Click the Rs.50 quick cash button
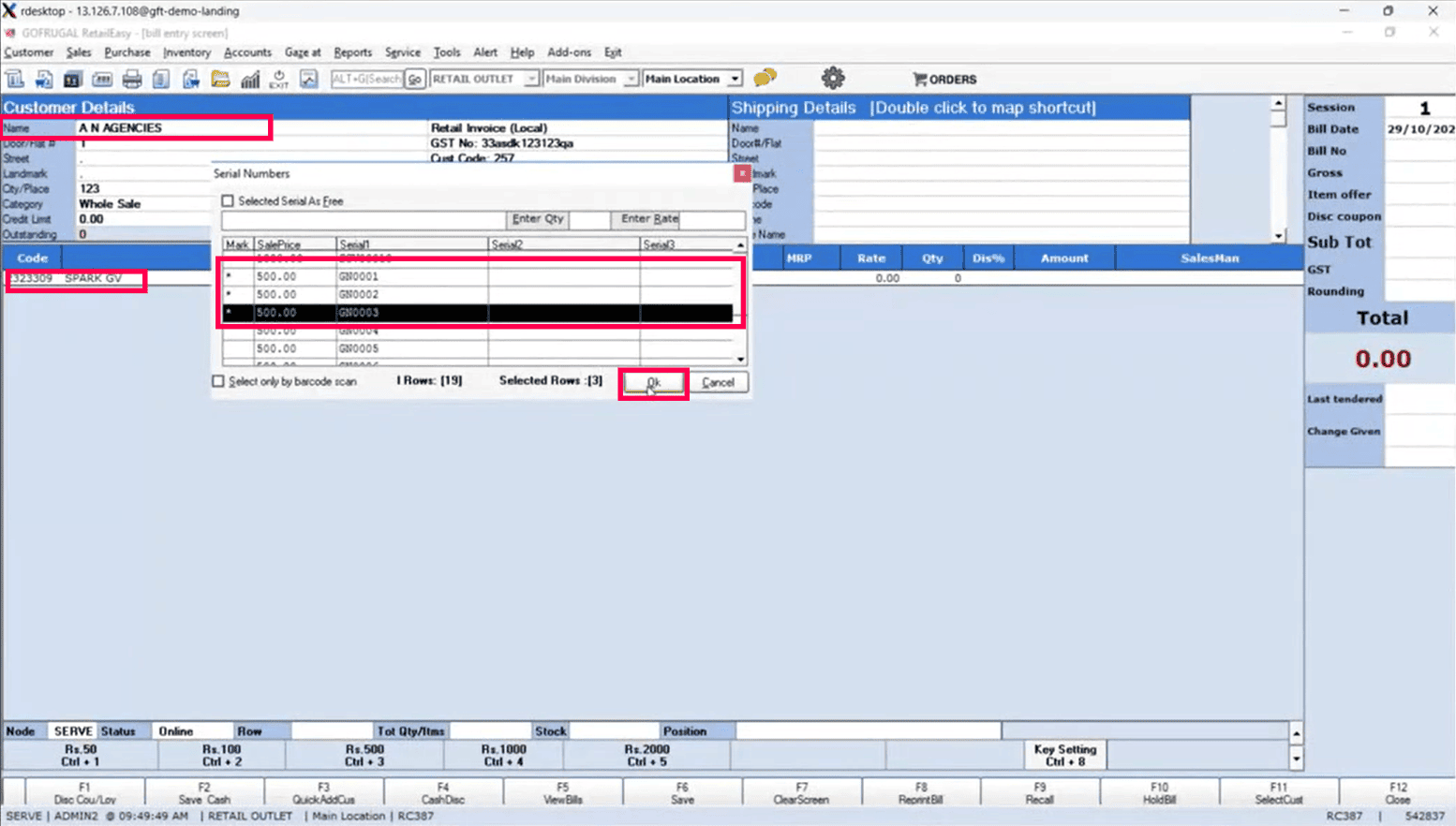The width and height of the screenshot is (1456, 826). point(81,756)
